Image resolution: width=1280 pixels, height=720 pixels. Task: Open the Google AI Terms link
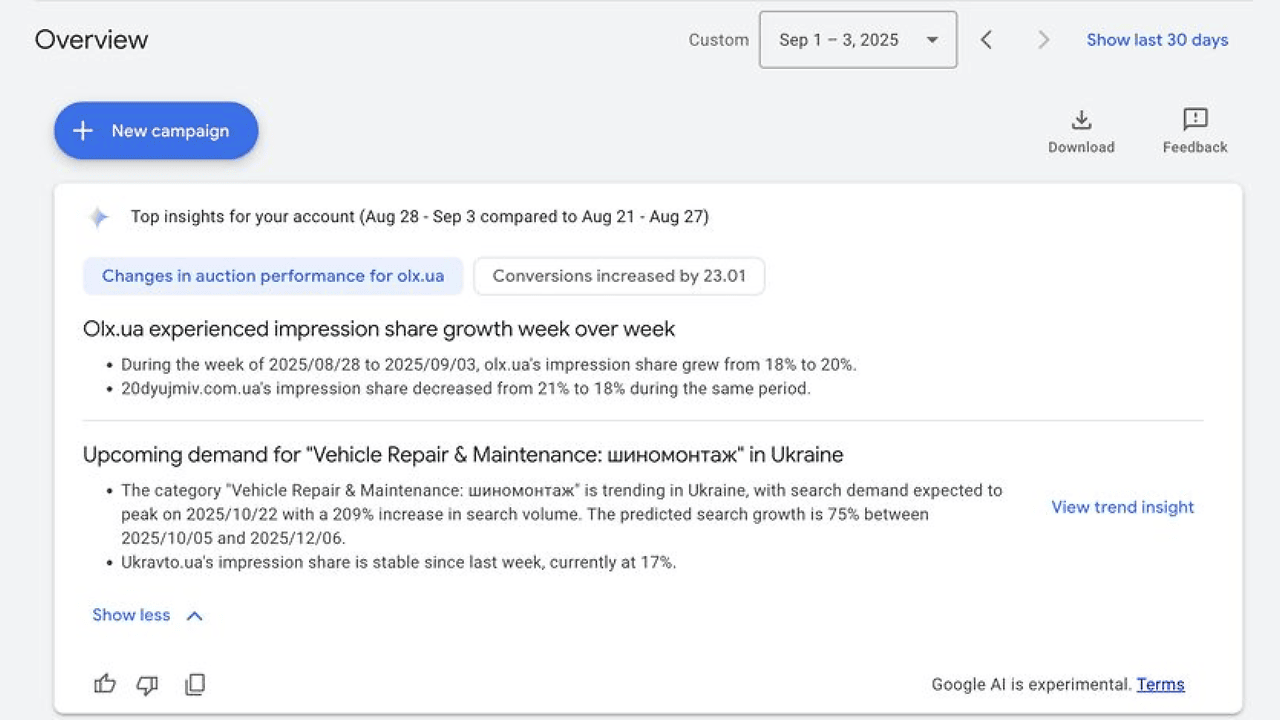(1160, 684)
